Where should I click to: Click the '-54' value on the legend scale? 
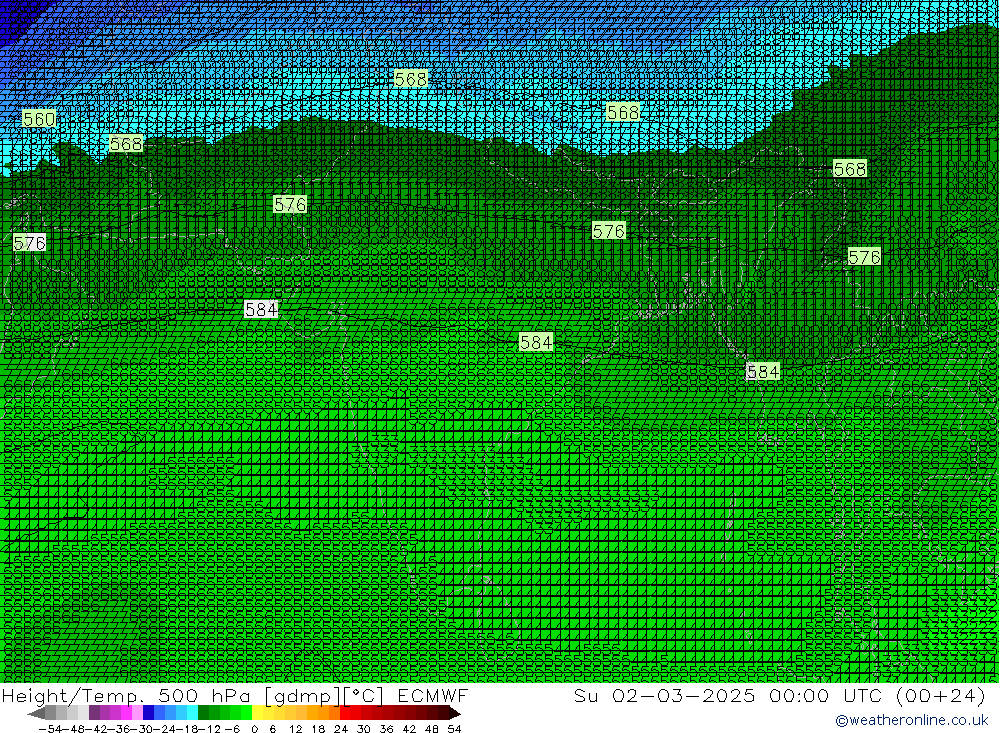click(x=48, y=729)
